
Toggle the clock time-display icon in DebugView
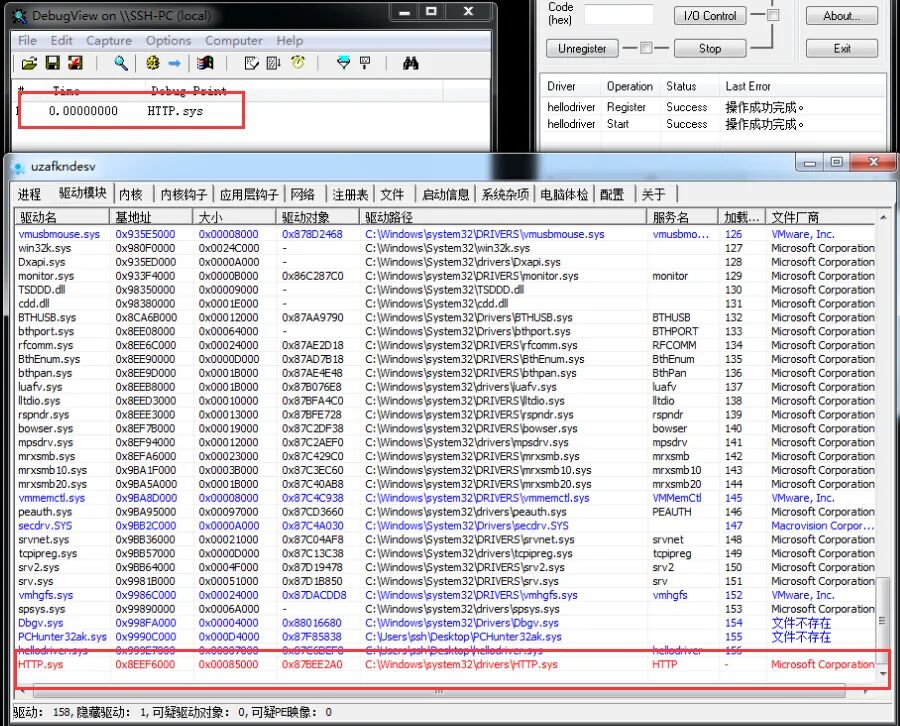(x=297, y=62)
